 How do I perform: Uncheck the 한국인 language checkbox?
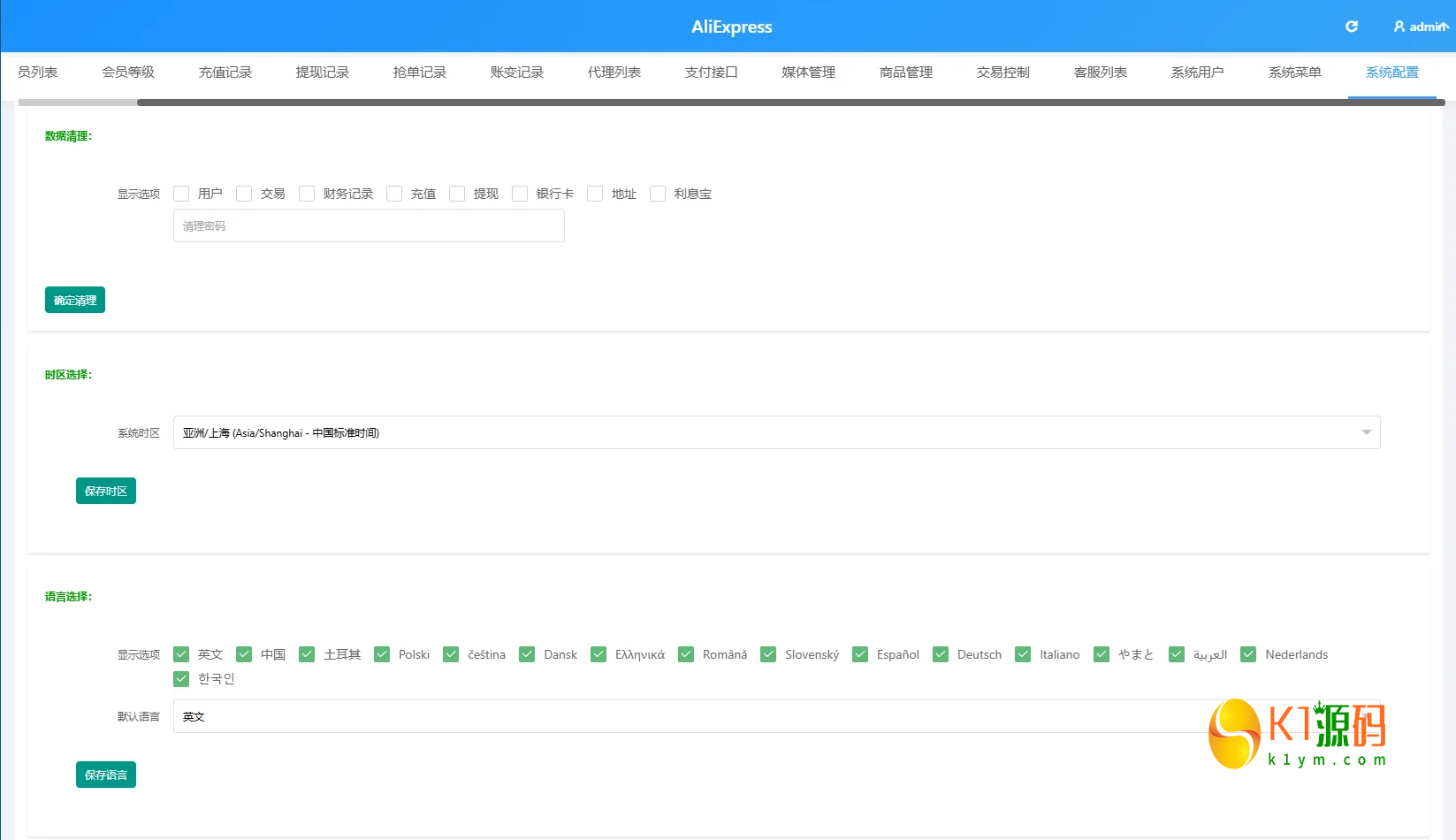tap(181, 678)
